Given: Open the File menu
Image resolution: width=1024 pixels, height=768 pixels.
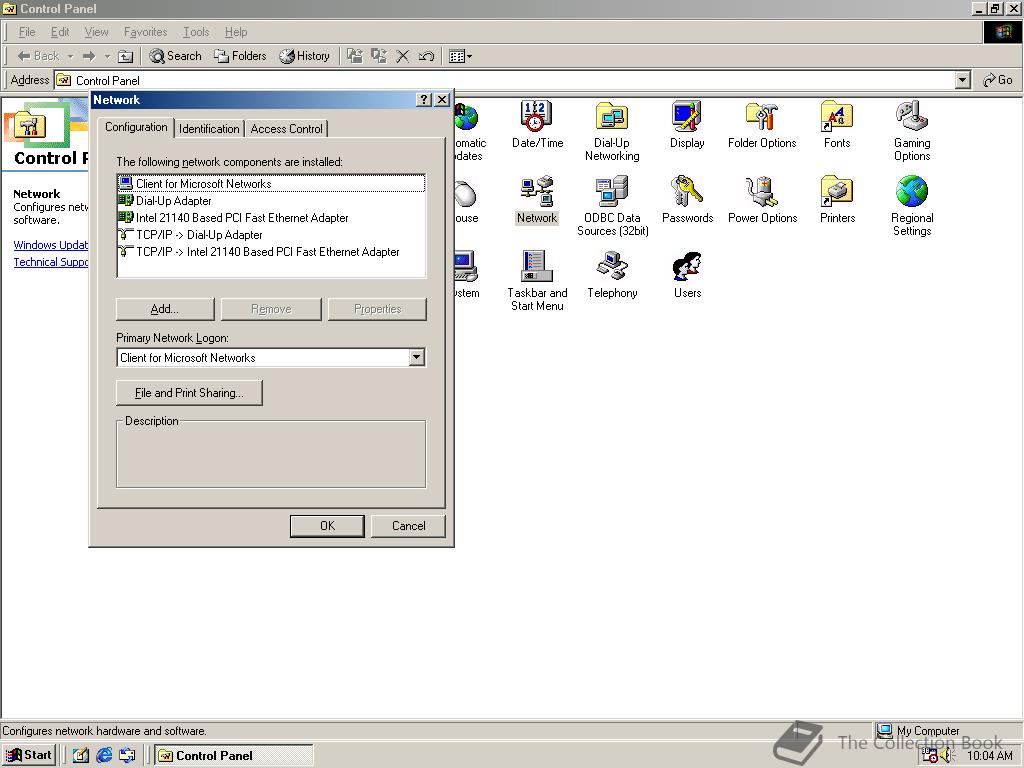Looking at the screenshot, I should [x=27, y=32].
